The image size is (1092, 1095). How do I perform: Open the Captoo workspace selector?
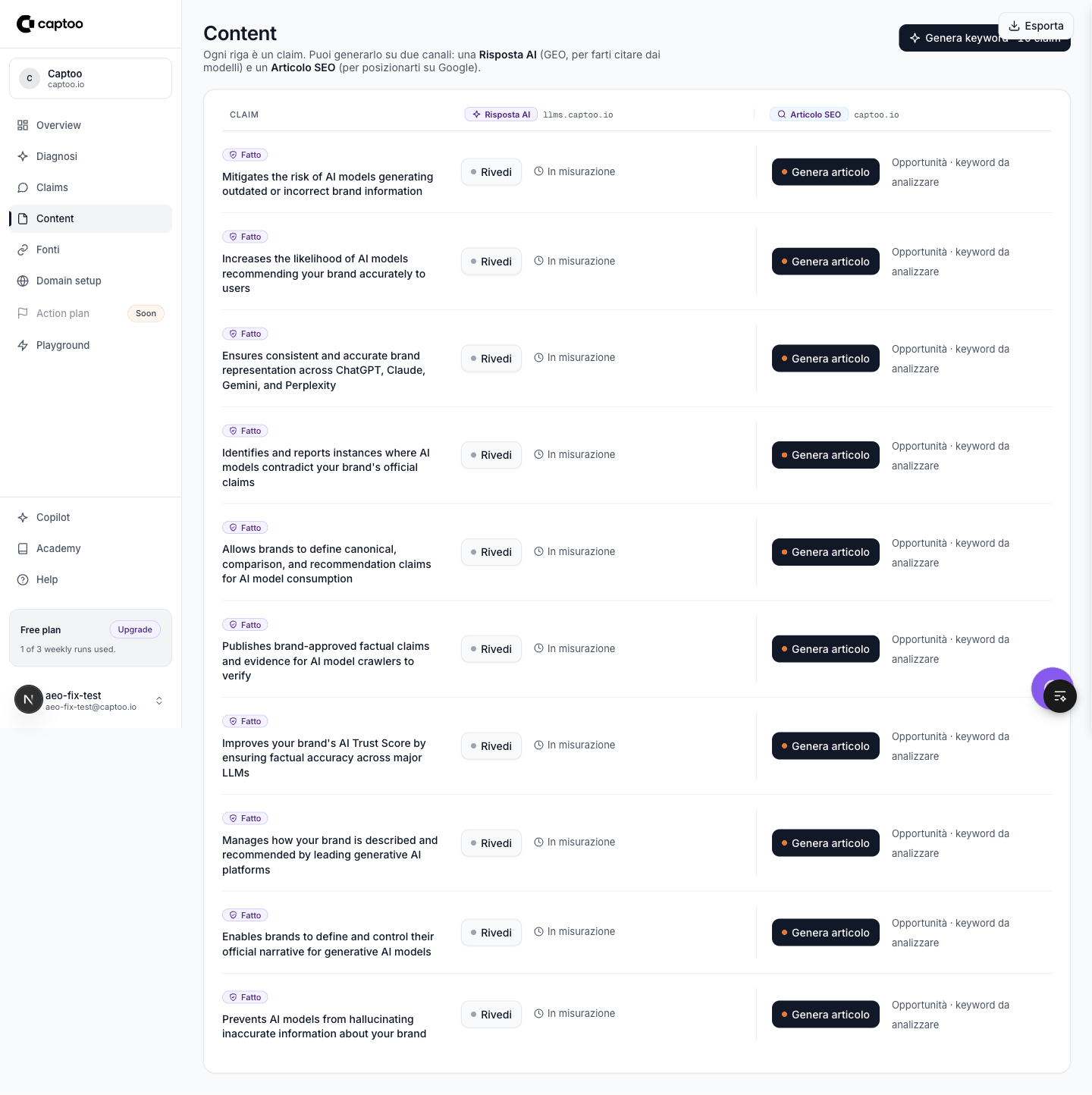tap(90, 78)
